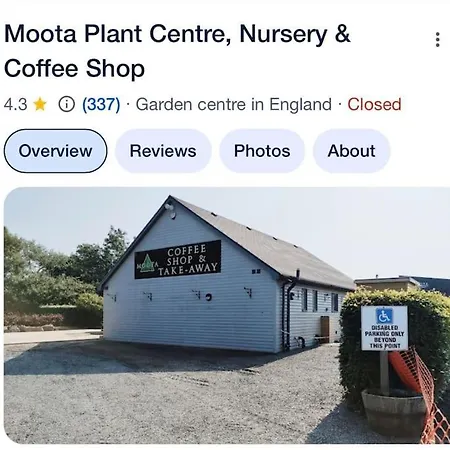
Task: Open the three-dot more options menu
Action: [438, 40]
